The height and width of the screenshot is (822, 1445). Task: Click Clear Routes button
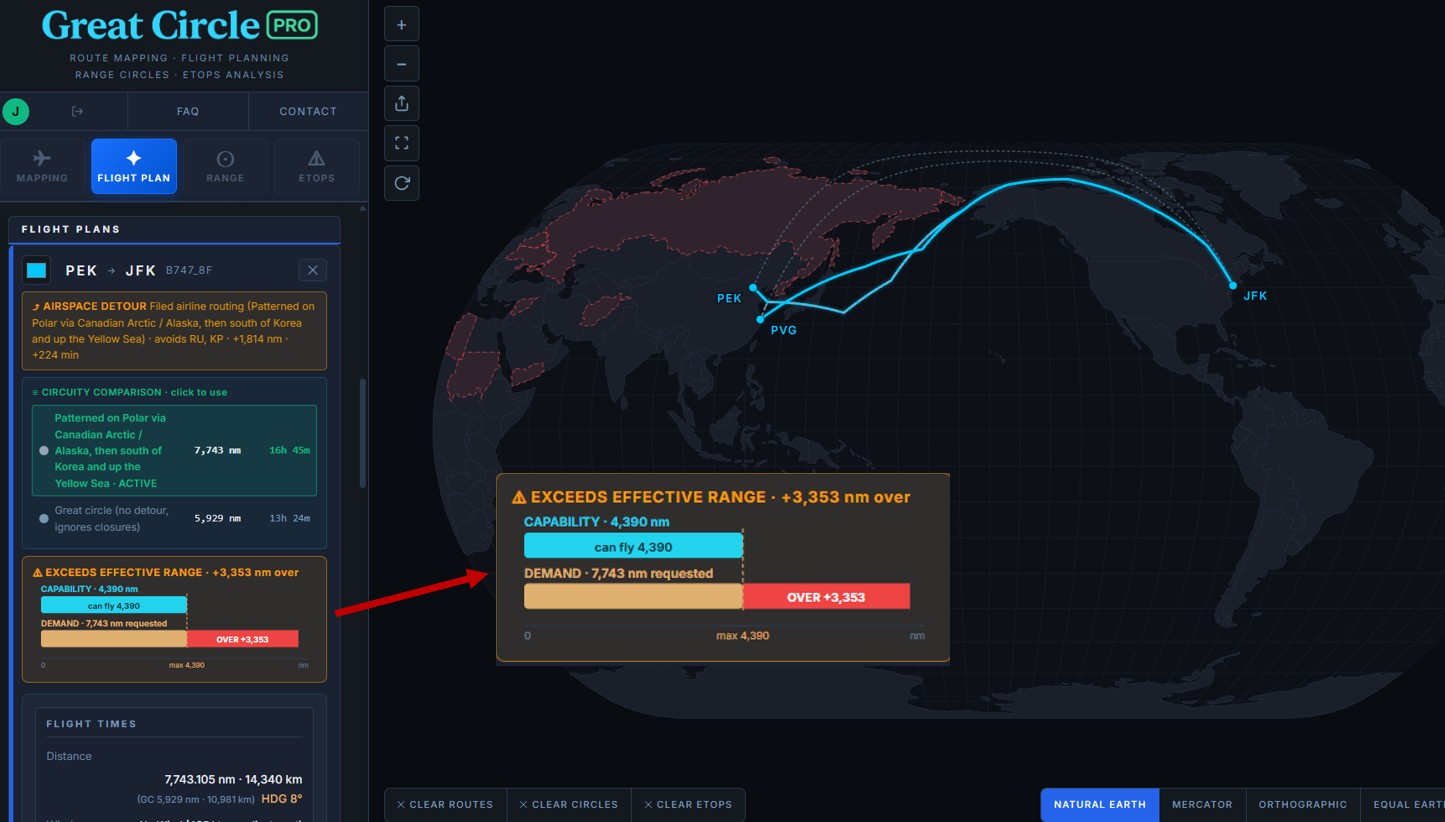point(445,804)
